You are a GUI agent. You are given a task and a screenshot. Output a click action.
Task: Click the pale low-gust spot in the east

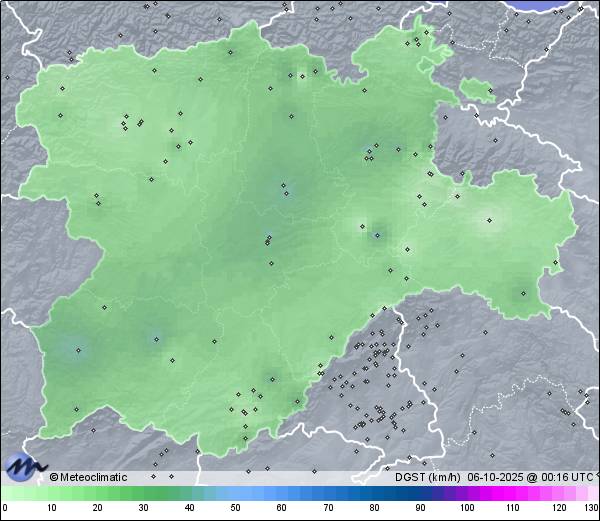pyautogui.click(x=490, y=223)
